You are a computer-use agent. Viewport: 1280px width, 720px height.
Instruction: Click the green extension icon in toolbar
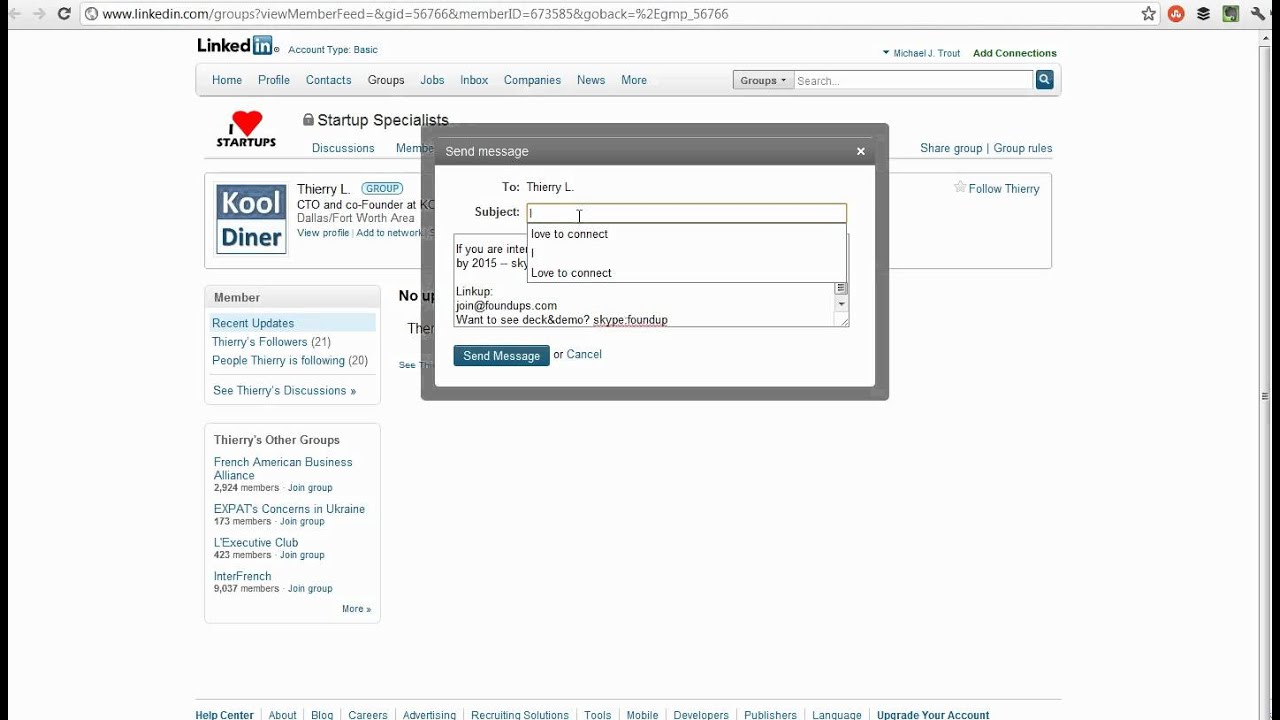(x=1230, y=14)
